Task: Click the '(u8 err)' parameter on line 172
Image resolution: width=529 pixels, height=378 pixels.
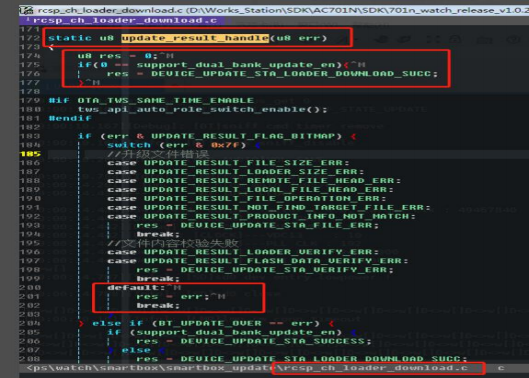Action: [x=299, y=38]
